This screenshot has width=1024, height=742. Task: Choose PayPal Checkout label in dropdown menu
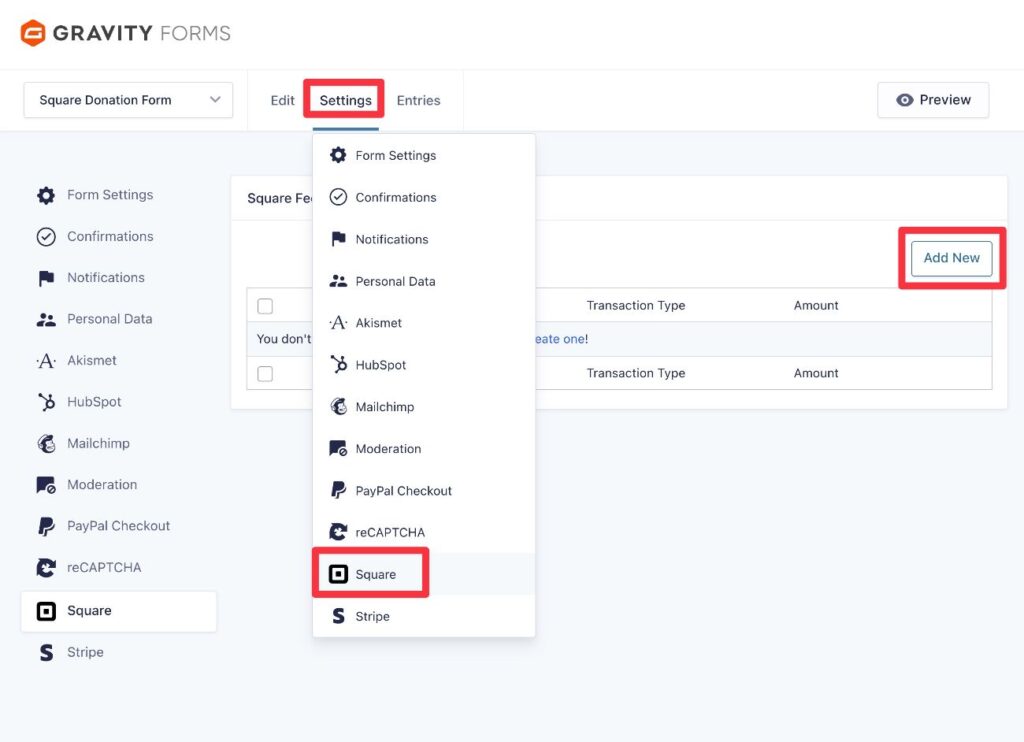click(x=404, y=491)
